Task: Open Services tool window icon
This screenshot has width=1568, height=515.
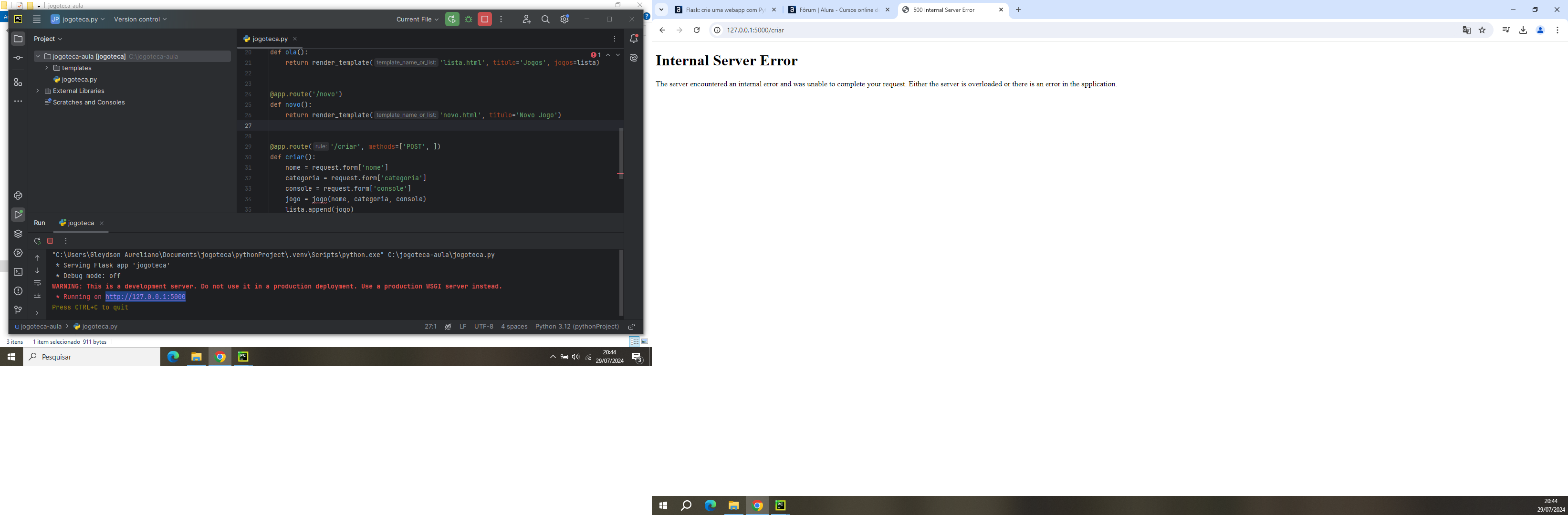Action: (18, 253)
